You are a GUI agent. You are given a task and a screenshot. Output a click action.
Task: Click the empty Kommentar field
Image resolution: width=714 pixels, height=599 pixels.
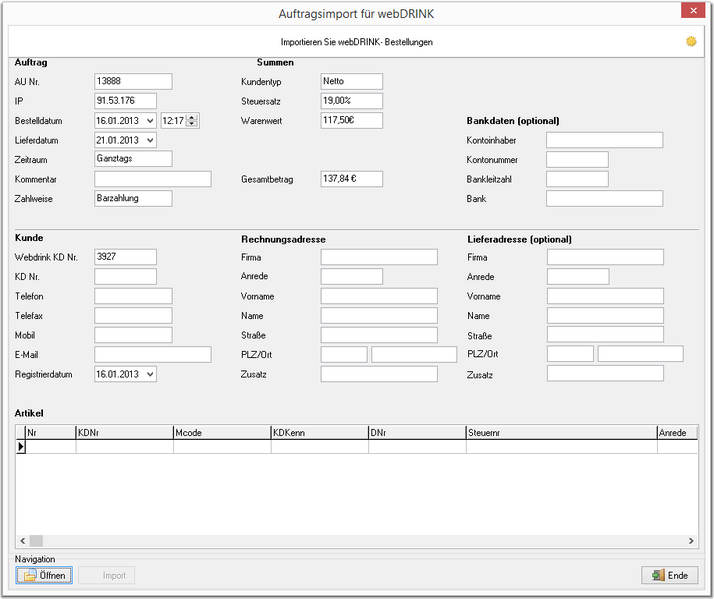click(153, 179)
